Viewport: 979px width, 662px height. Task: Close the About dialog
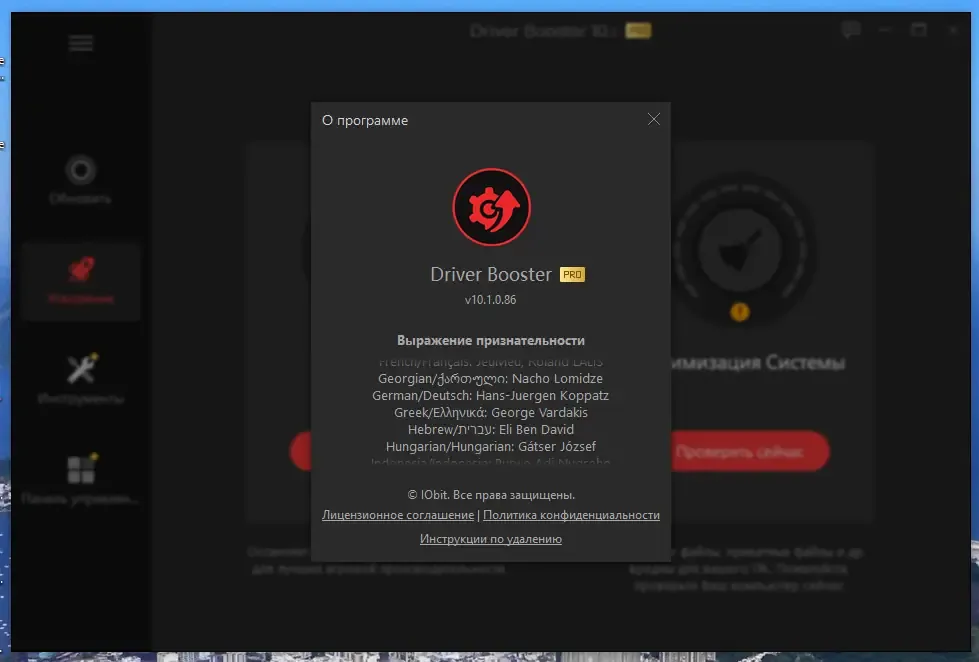(x=654, y=119)
